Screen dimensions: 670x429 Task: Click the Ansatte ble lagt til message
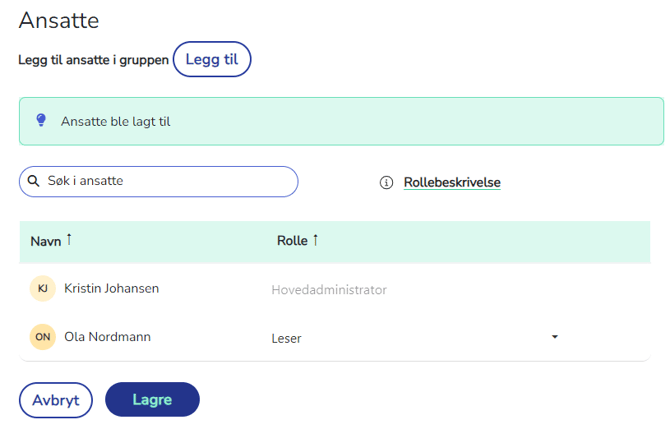point(115,122)
